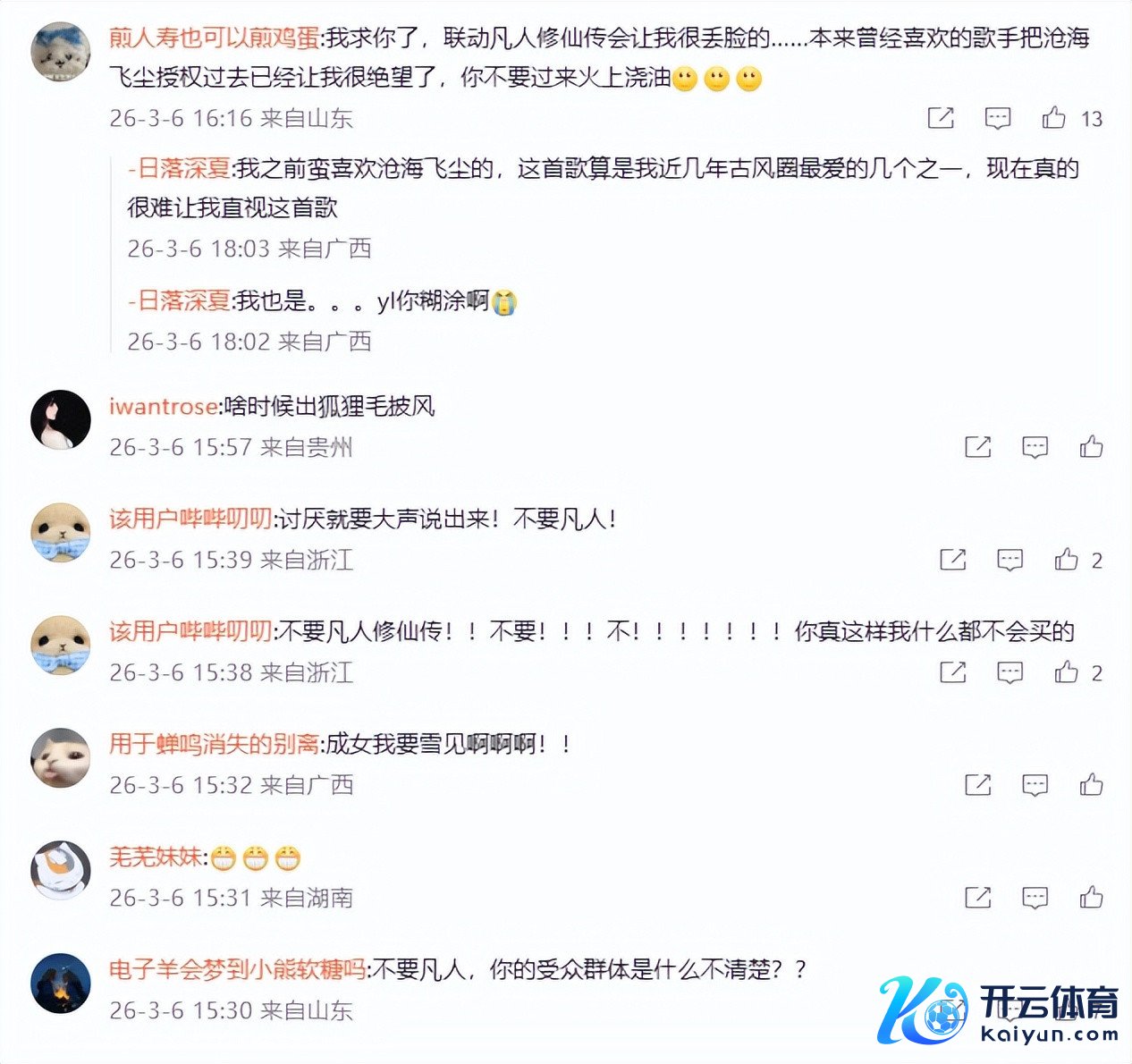The image size is (1132, 1064).
Task: Open -日落深夏 username in first reply
Action: pos(180,168)
